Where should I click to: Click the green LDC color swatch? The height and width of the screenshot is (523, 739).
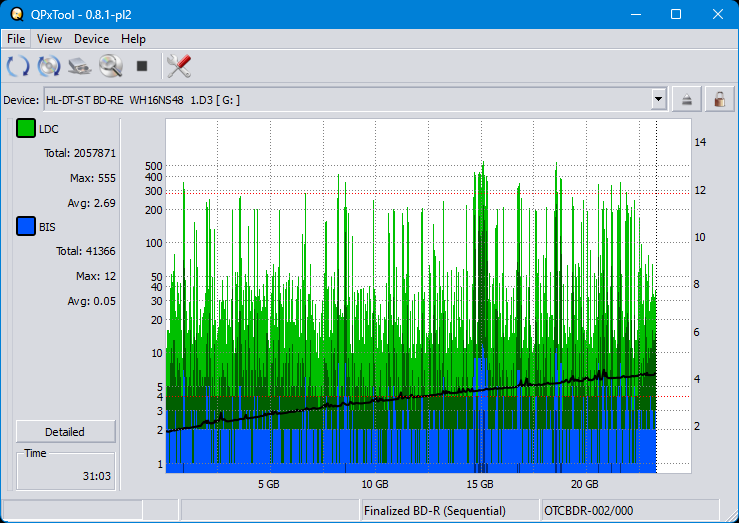click(x=25, y=128)
